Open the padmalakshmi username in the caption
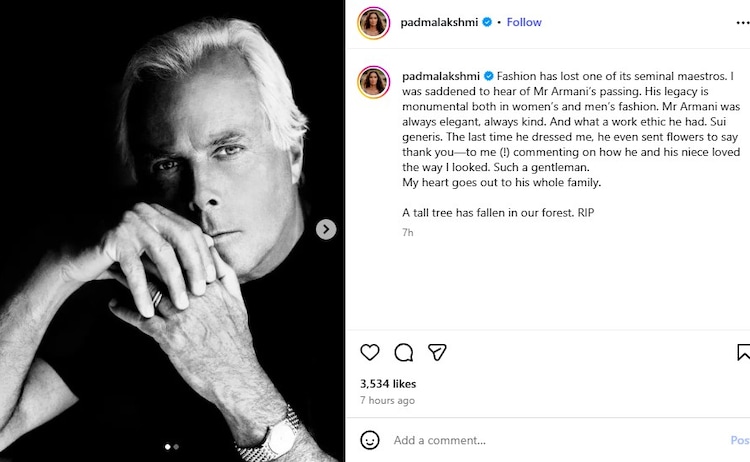Image resolution: width=750 pixels, height=462 pixels. tap(441, 75)
